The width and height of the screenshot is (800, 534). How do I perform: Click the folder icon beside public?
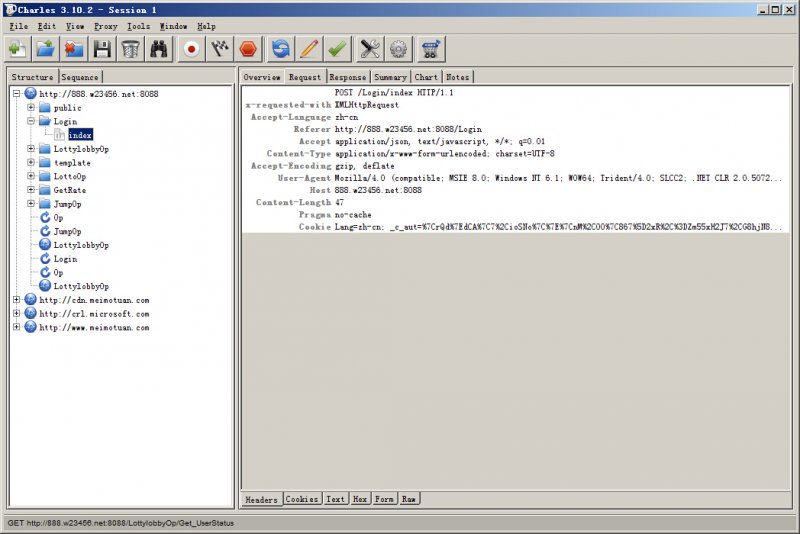pos(45,108)
